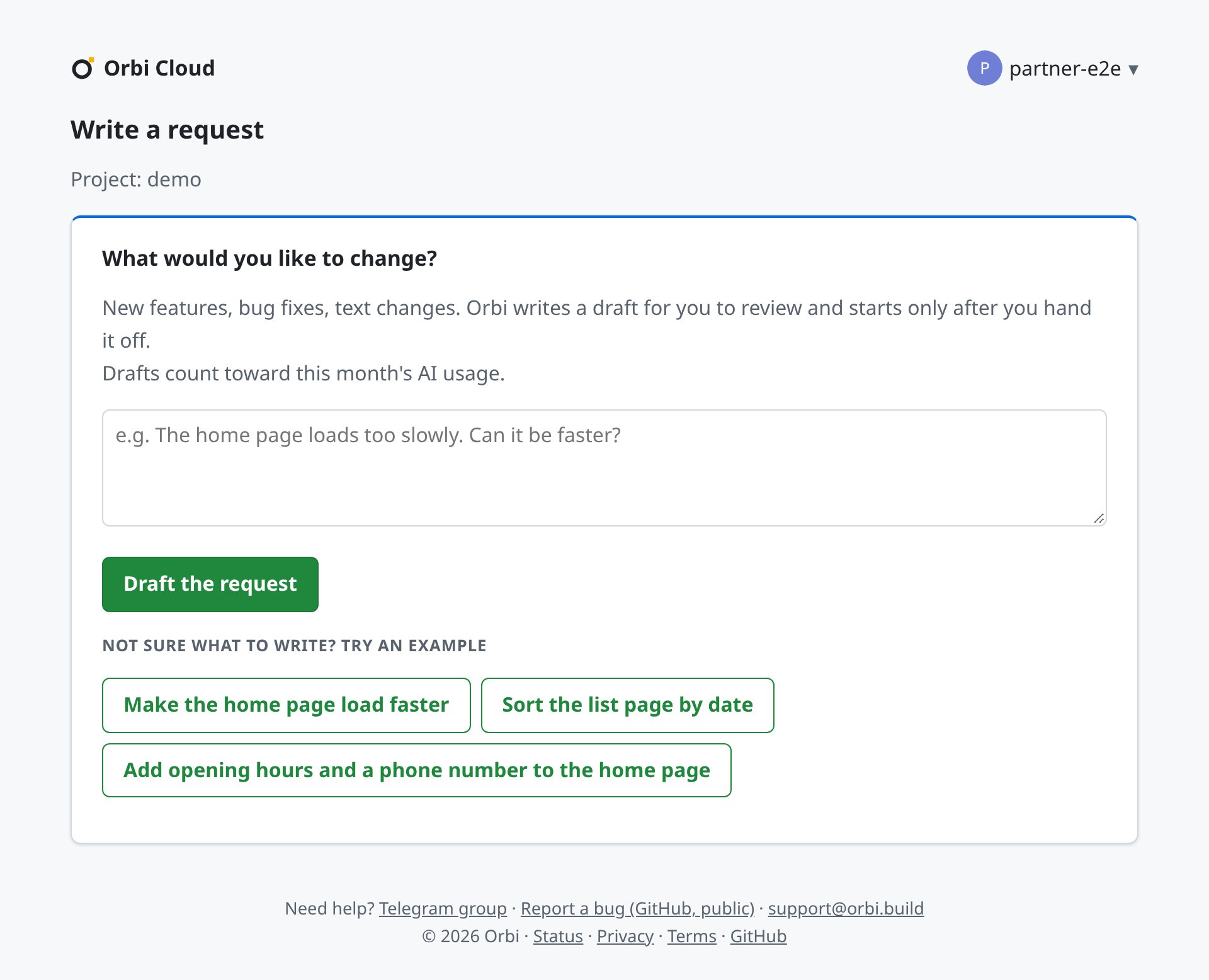Open the Report a bug (GitHub, public) link

[637, 908]
